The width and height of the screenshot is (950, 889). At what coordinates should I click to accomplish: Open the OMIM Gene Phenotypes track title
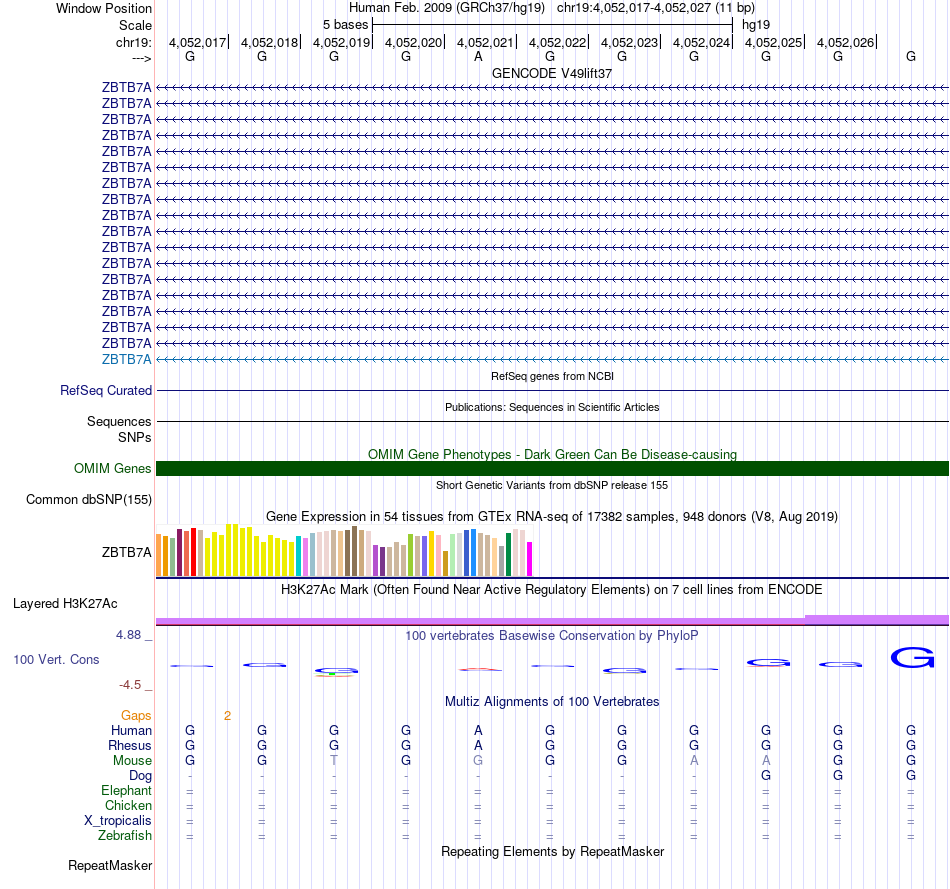click(x=552, y=454)
